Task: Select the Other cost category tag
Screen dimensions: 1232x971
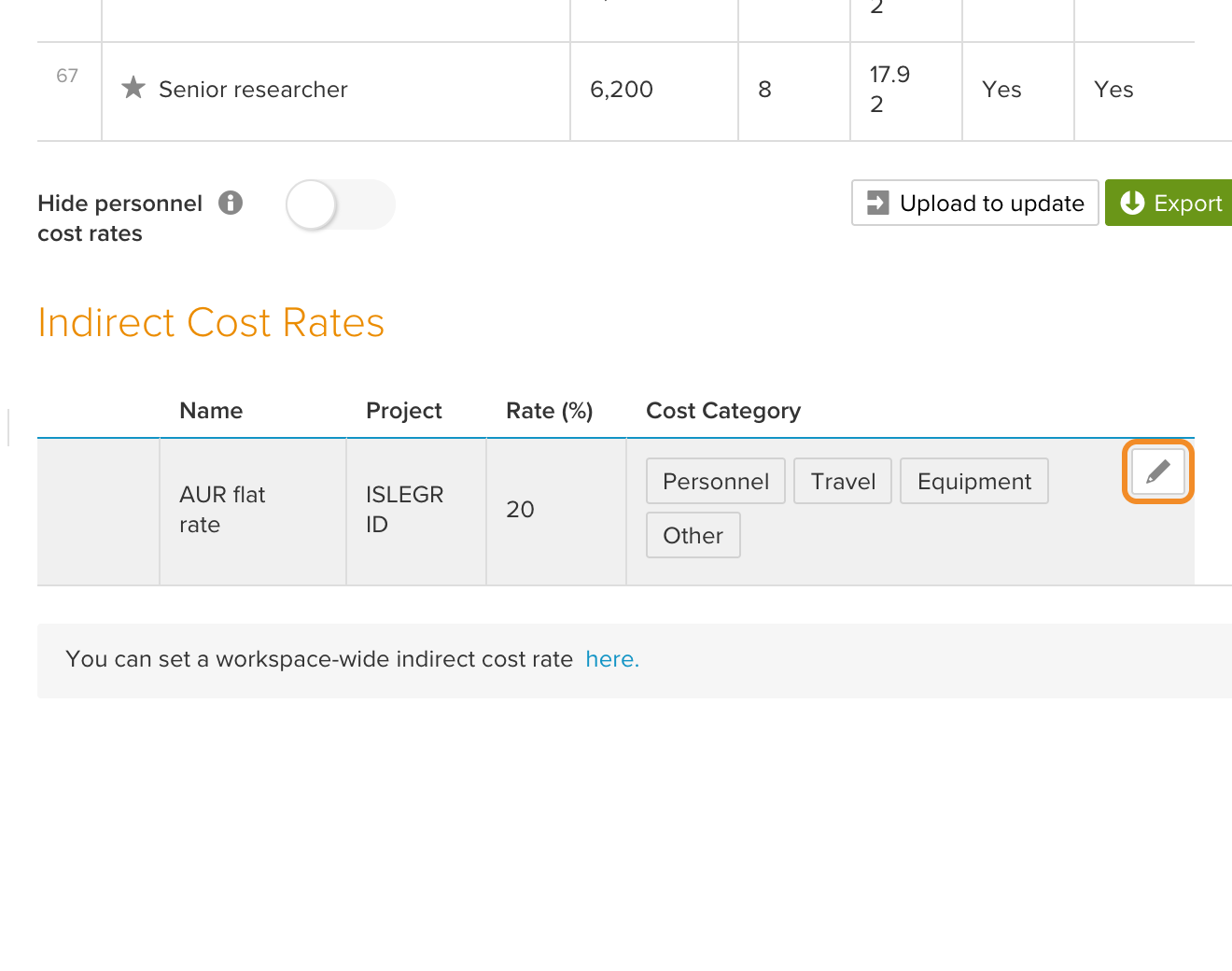Action: tap(693, 535)
